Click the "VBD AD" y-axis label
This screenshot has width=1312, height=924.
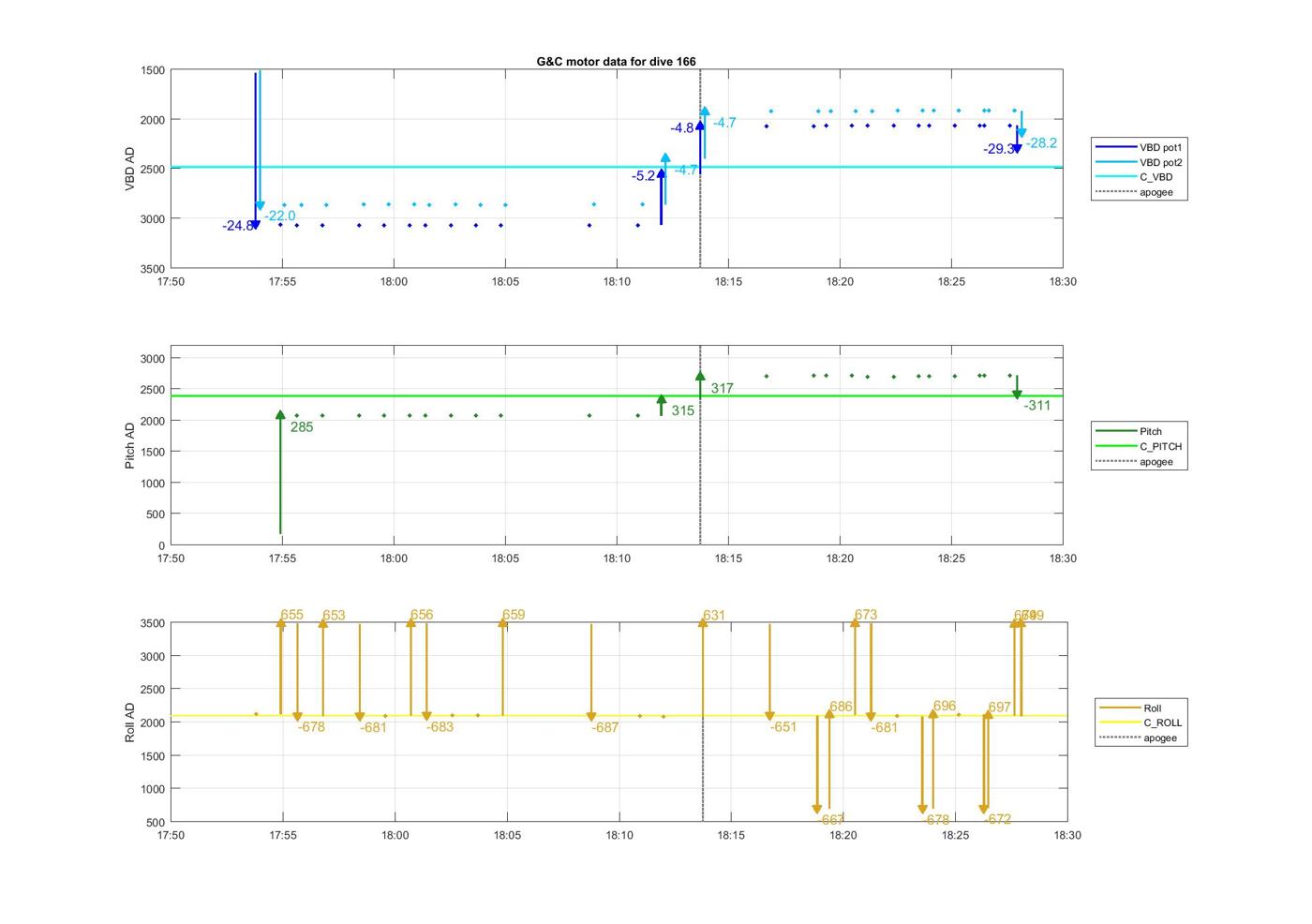[130, 170]
